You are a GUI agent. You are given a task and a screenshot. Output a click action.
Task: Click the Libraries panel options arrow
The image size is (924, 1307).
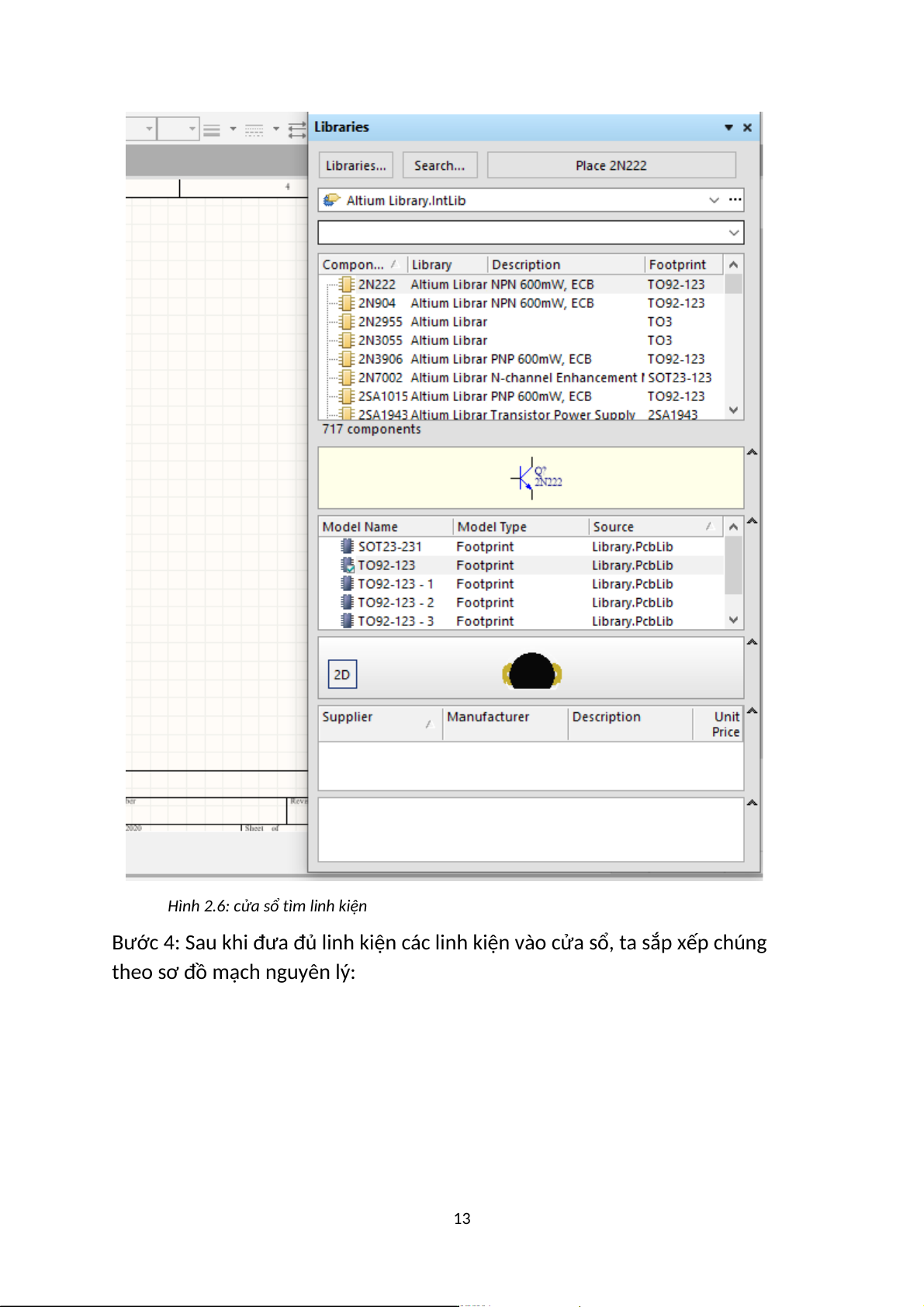coord(728,128)
